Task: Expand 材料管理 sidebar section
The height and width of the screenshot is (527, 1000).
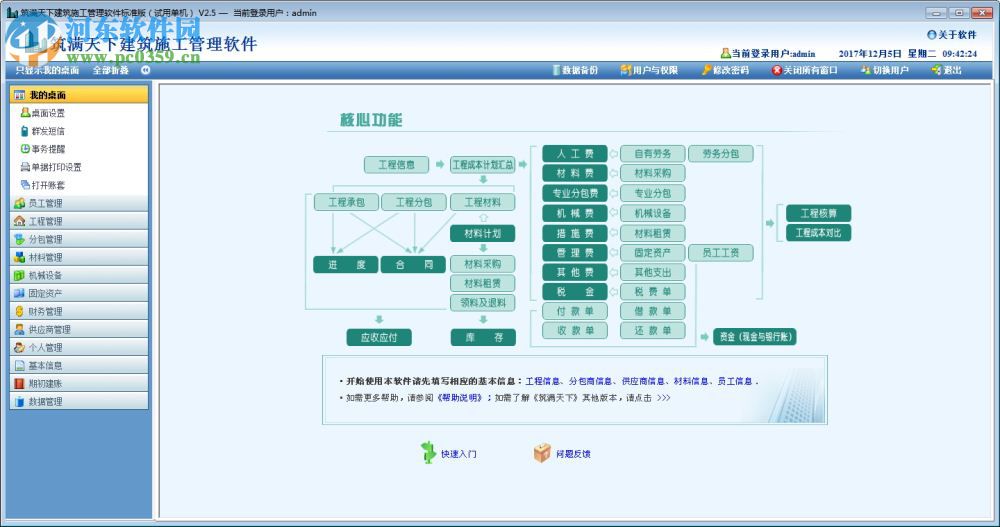Action: point(79,257)
